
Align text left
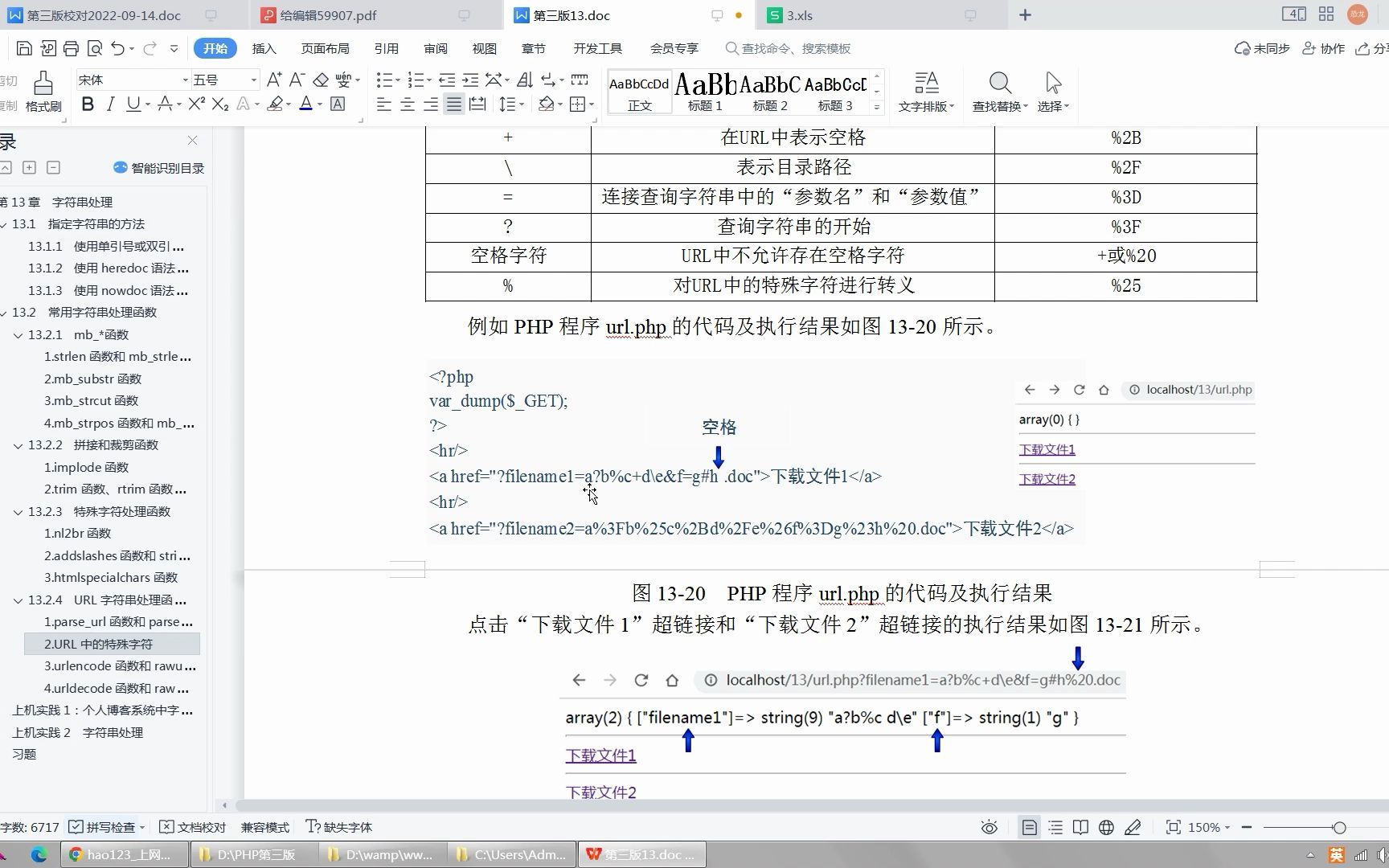point(384,104)
